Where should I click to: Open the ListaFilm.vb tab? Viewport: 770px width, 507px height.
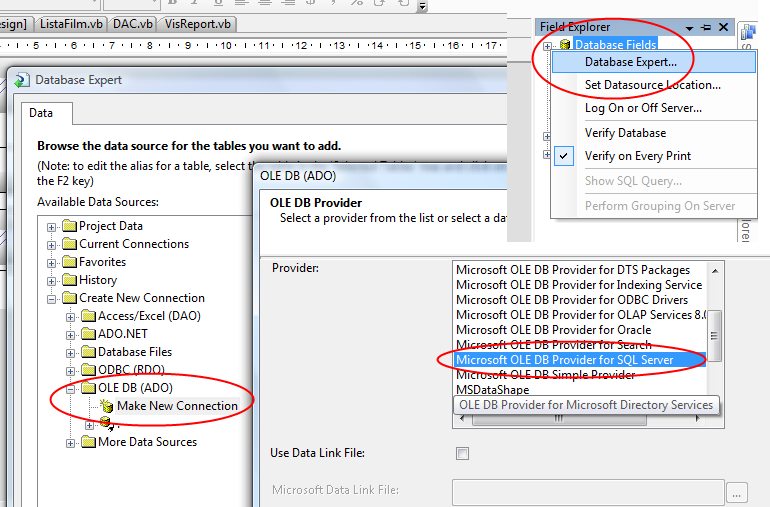(x=71, y=24)
